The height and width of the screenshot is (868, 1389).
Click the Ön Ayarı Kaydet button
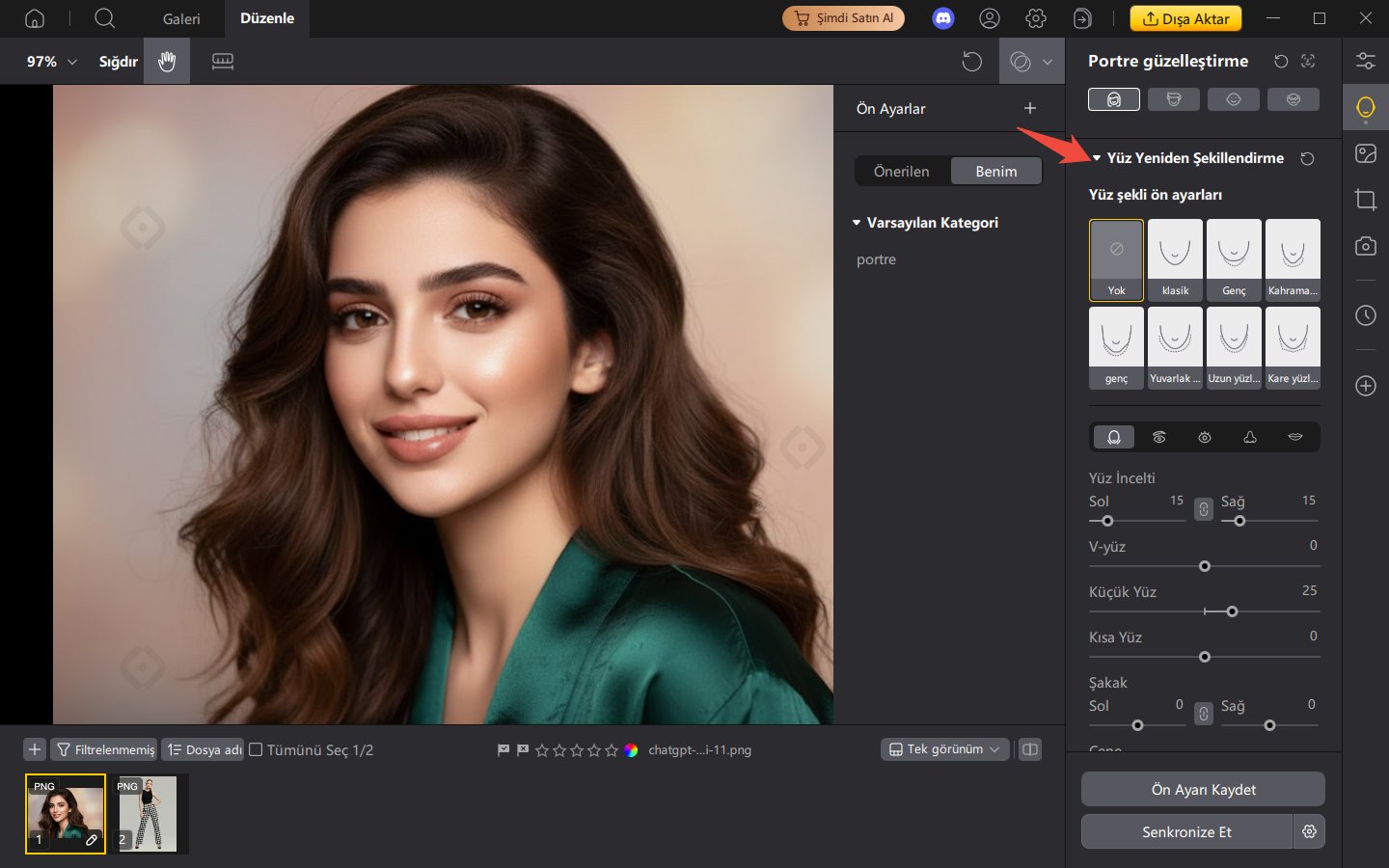coord(1202,789)
